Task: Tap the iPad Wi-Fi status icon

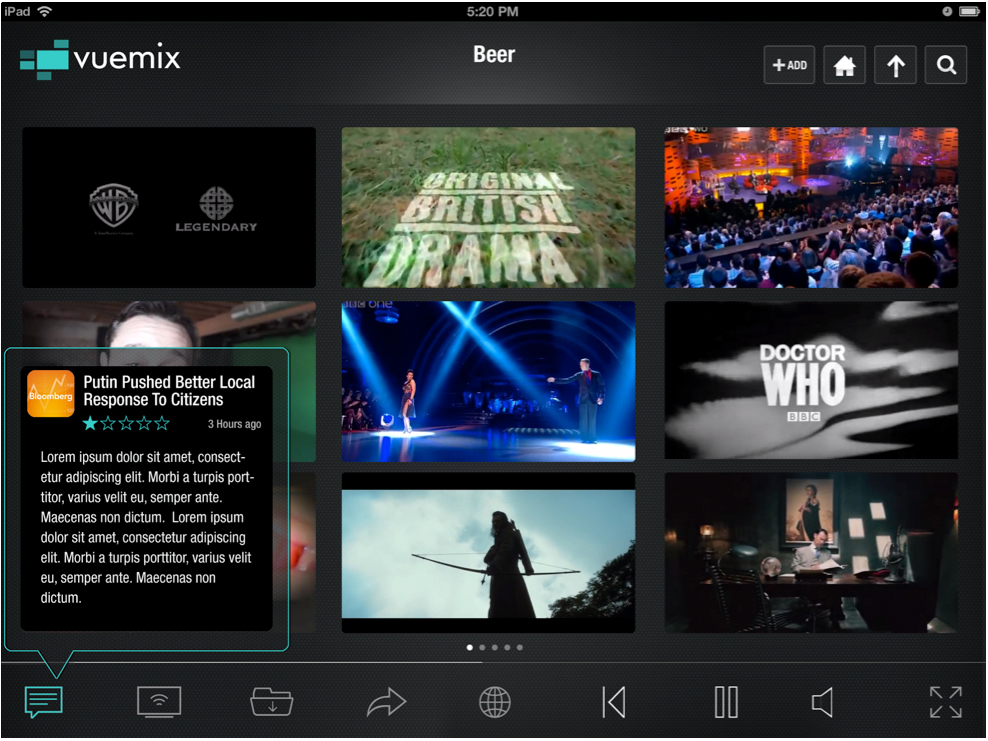Action: click(x=44, y=11)
